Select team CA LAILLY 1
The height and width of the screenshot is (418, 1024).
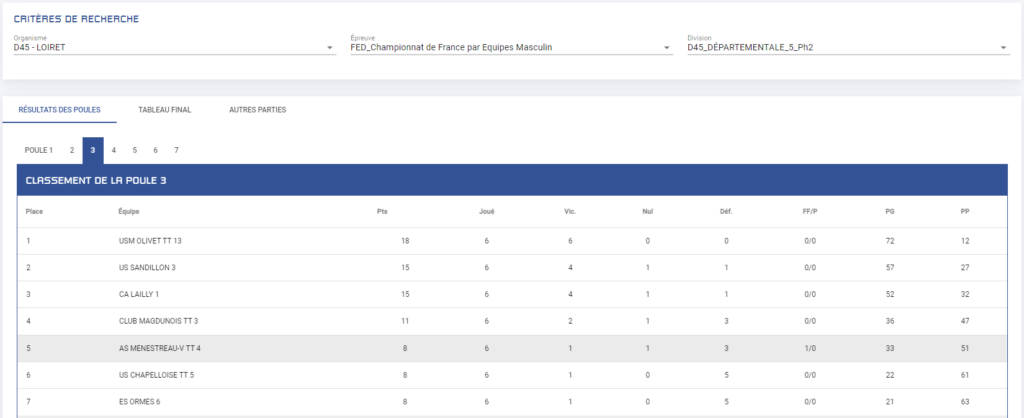click(x=138, y=295)
